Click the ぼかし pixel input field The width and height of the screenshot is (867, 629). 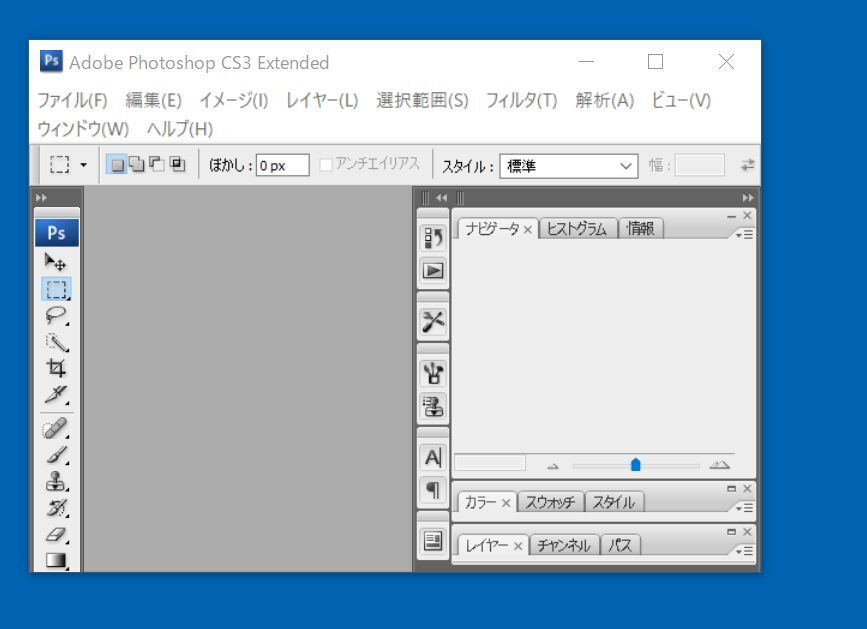(283, 164)
